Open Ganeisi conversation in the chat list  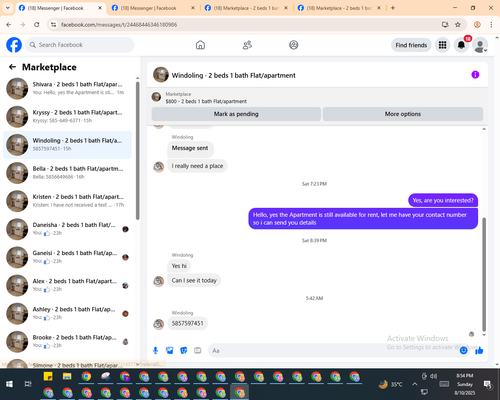click(67, 257)
